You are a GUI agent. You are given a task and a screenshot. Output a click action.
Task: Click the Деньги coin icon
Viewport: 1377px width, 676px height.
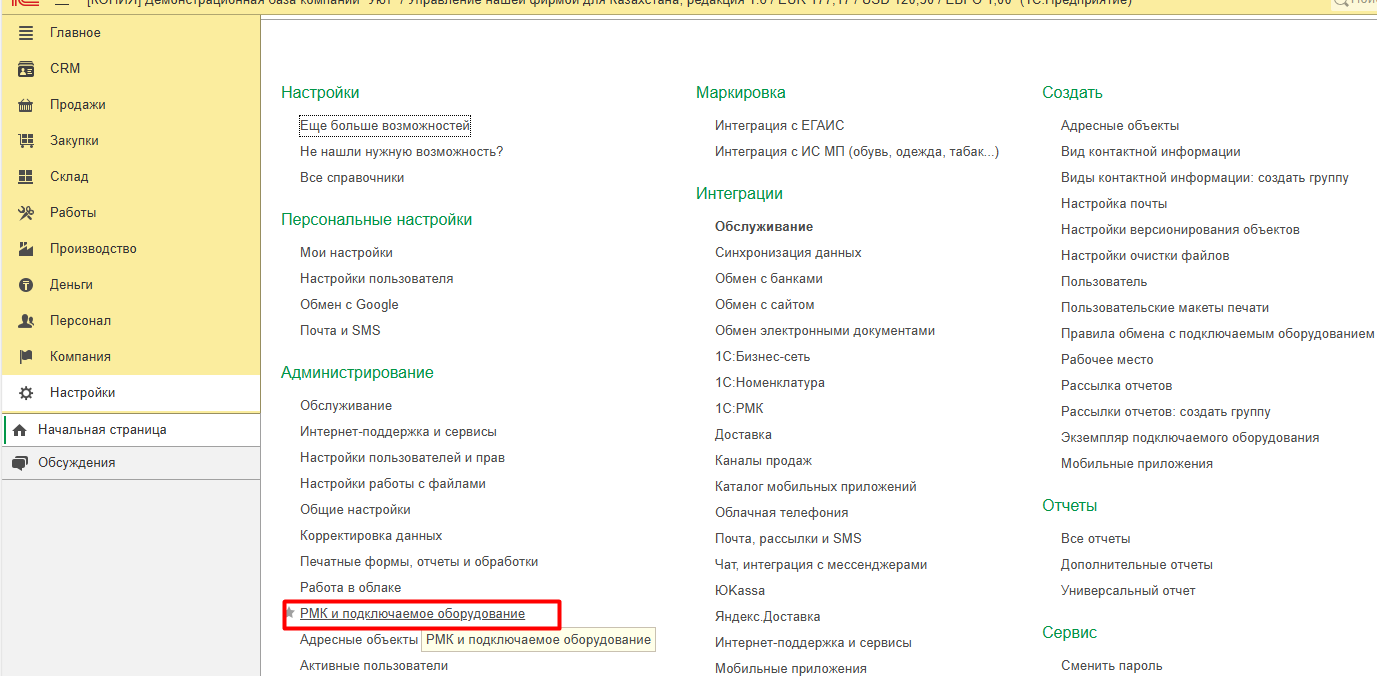[x=27, y=285]
